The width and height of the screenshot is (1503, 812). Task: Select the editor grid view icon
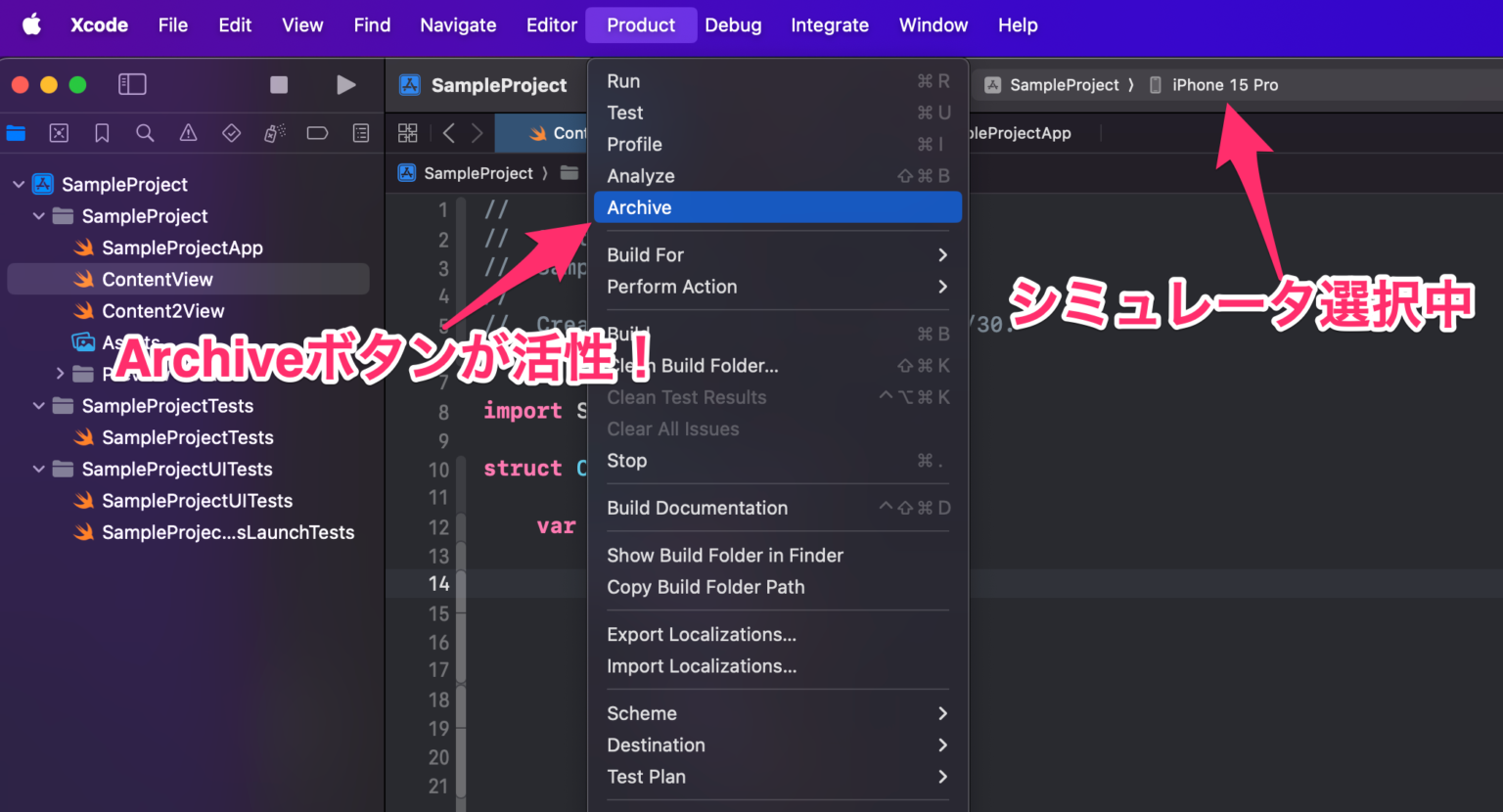pos(408,132)
